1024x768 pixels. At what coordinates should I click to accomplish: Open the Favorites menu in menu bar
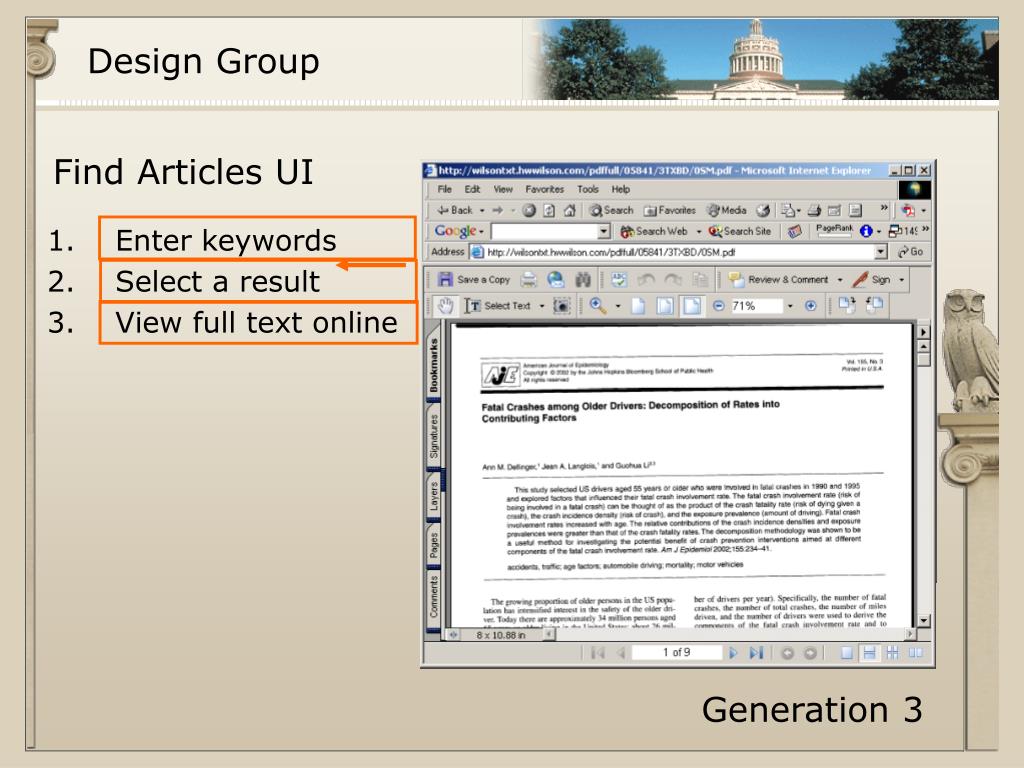[x=544, y=189]
